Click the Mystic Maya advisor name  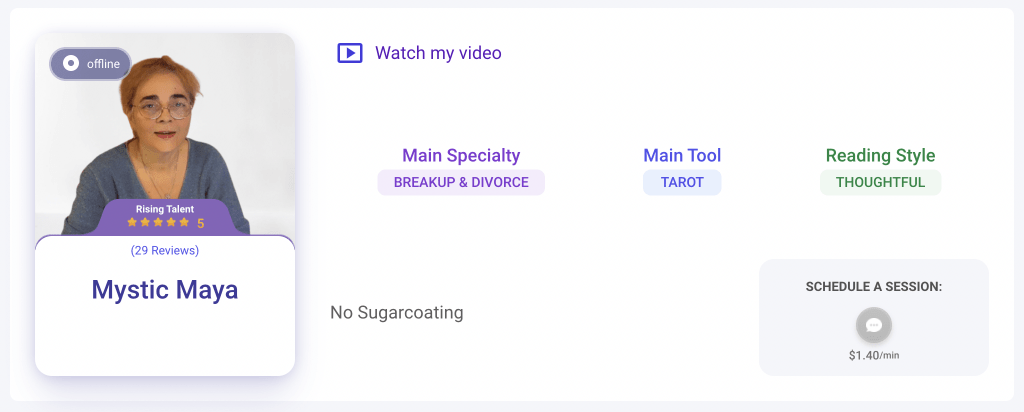pyautogui.click(x=165, y=290)
